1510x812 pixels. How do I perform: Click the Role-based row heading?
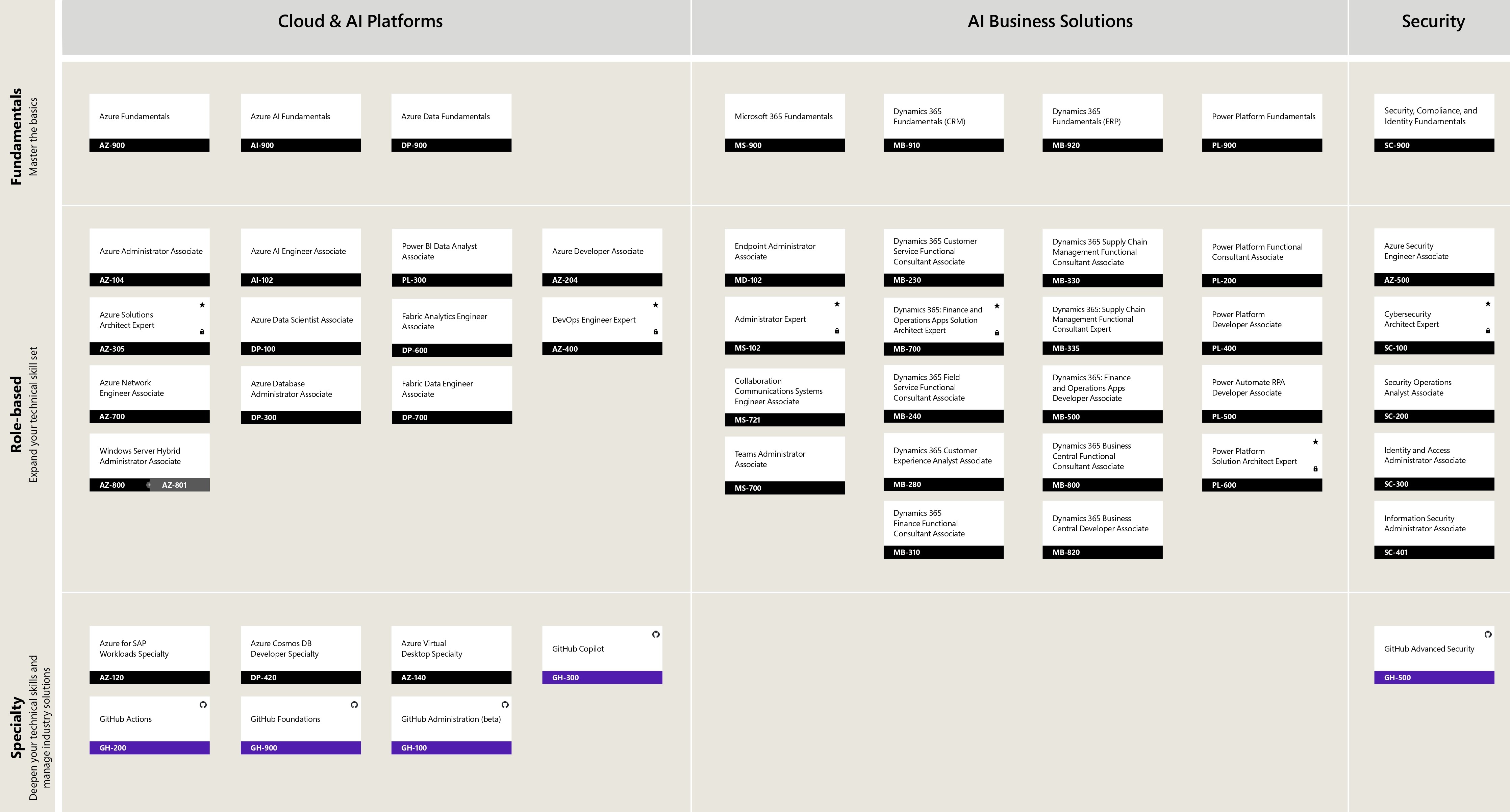(17, 414)
